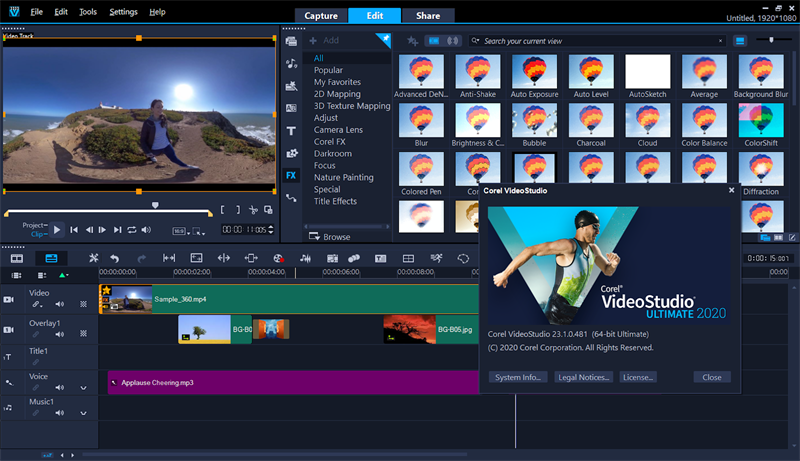Mute the Video track audio
The width and height of the screenshot is (800, 461).
(x=59, y=304)
